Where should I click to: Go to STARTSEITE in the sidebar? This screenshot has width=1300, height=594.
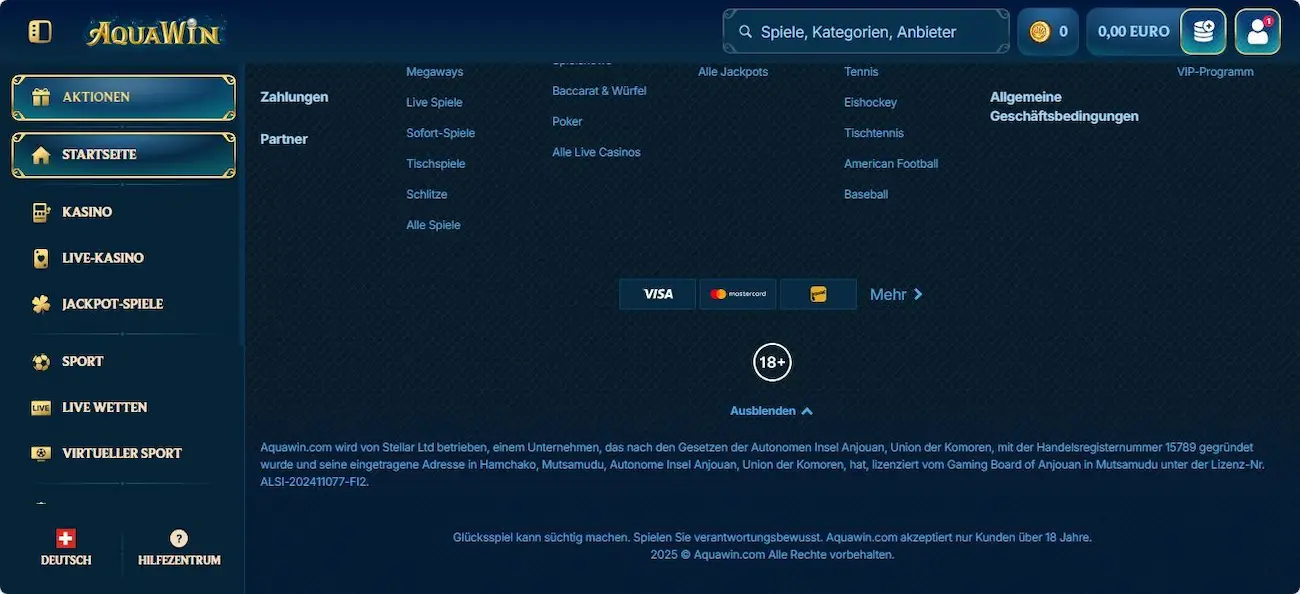(x=124, y=155)
